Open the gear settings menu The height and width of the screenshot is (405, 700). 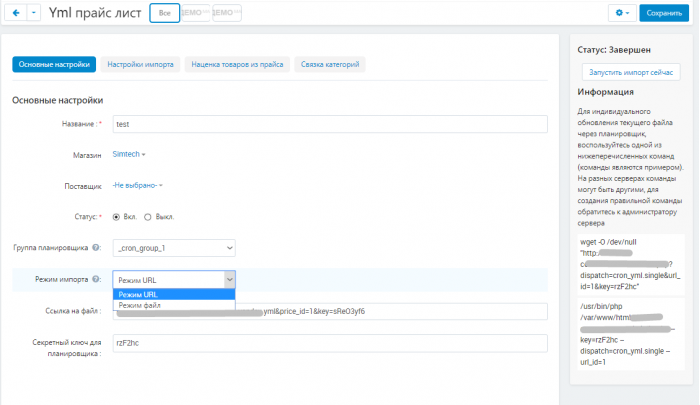(x=622, y=13)
